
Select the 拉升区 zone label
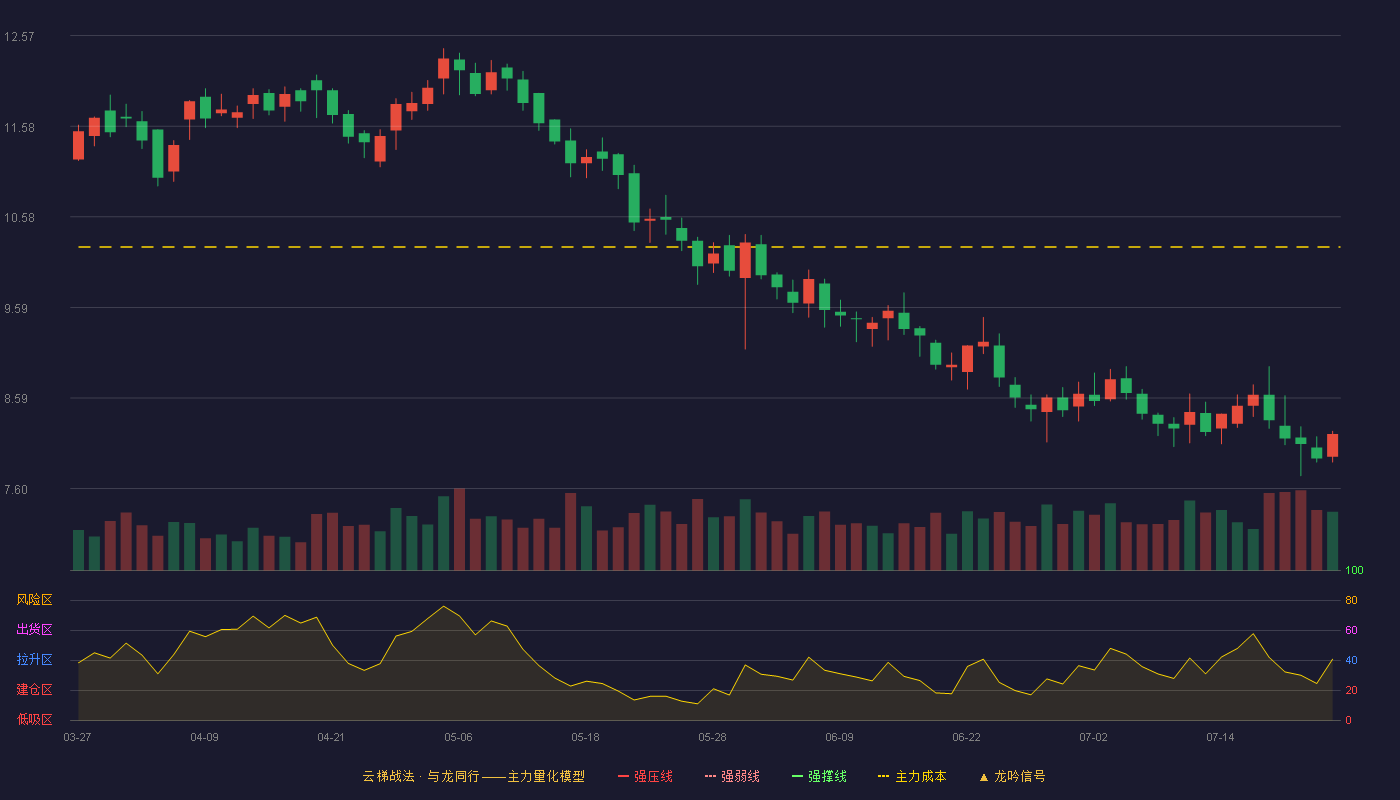[34, 660]
